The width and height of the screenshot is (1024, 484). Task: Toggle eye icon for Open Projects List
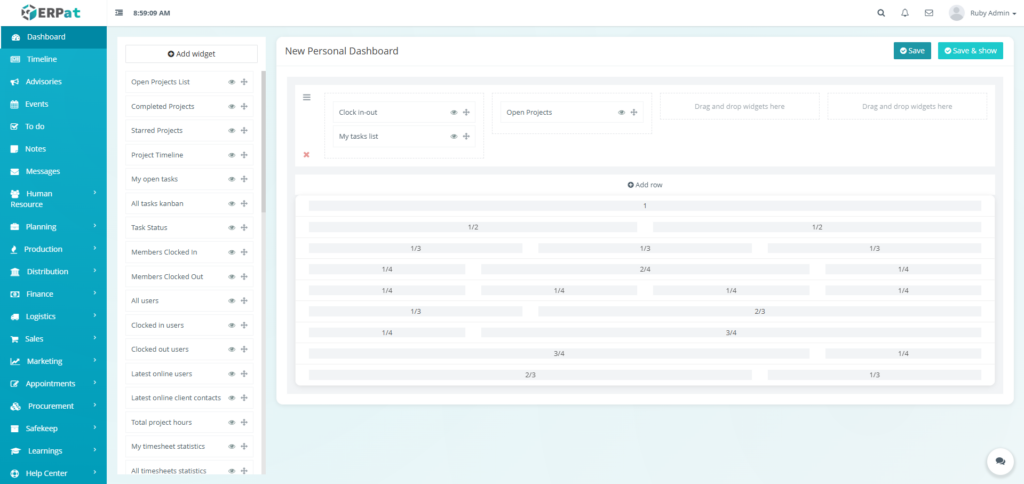[232, 82]
